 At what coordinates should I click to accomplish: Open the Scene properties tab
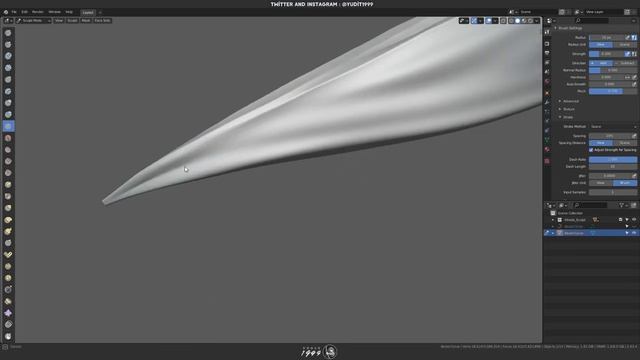click(547, 72)
